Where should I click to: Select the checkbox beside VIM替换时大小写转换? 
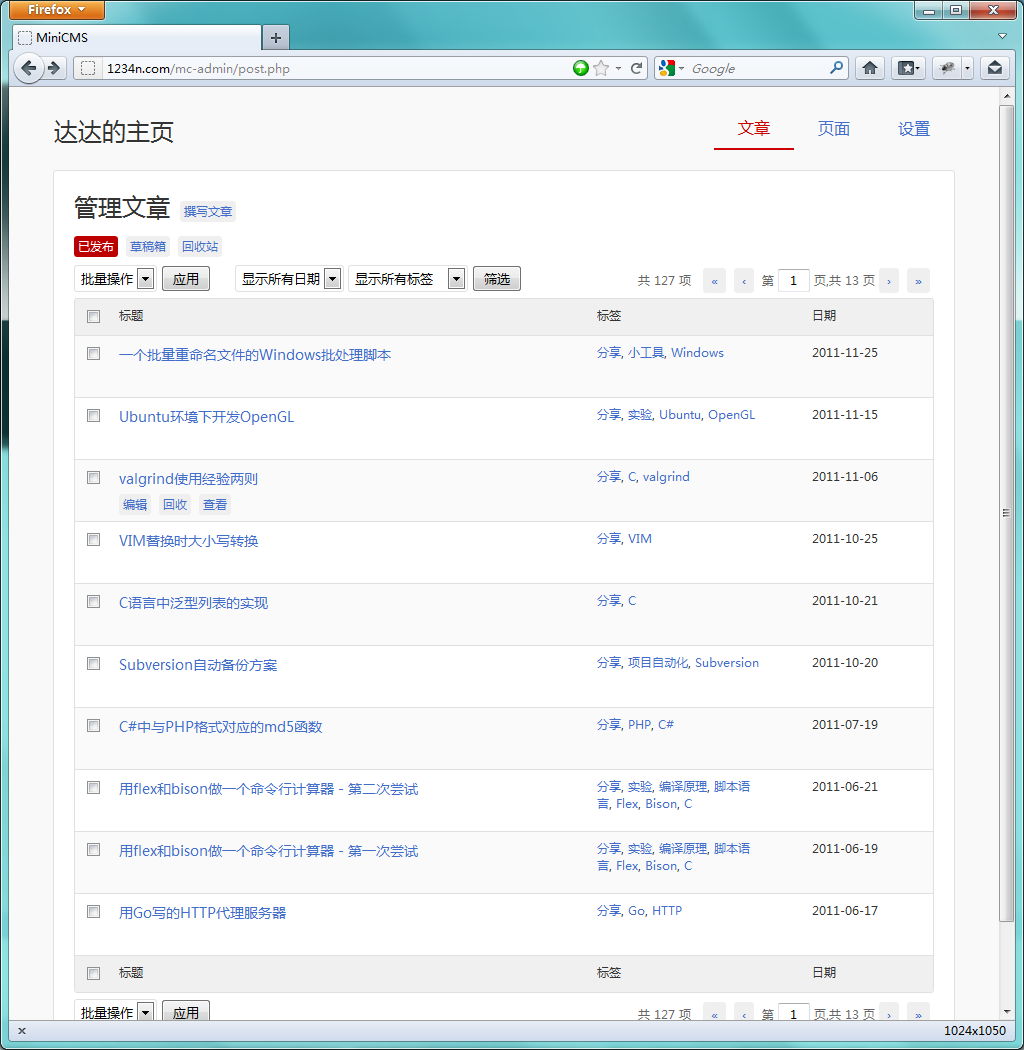tap(94, 540)
